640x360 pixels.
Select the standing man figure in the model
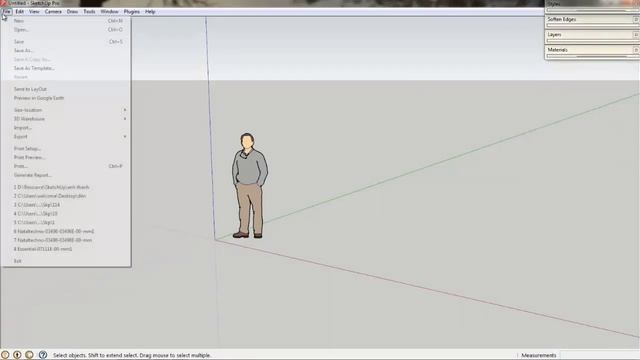[249, 186]
